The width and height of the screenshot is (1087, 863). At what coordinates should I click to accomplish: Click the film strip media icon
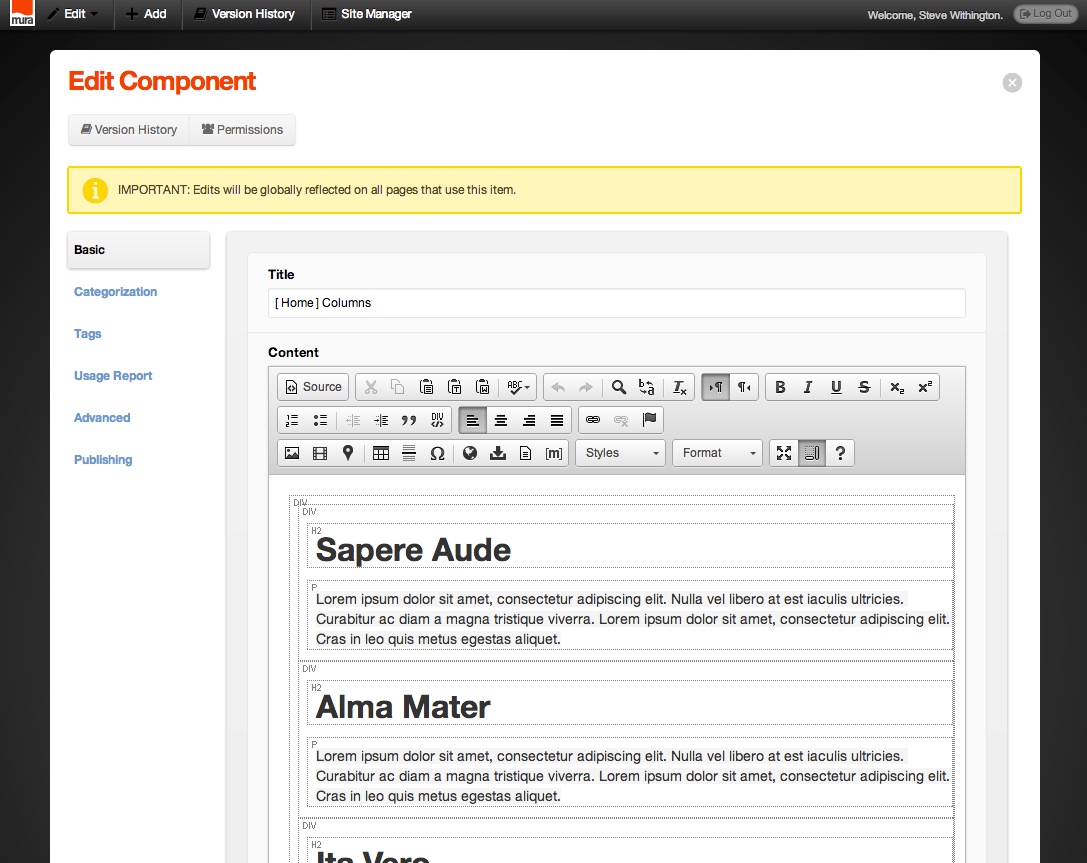[x=320, y=453]
